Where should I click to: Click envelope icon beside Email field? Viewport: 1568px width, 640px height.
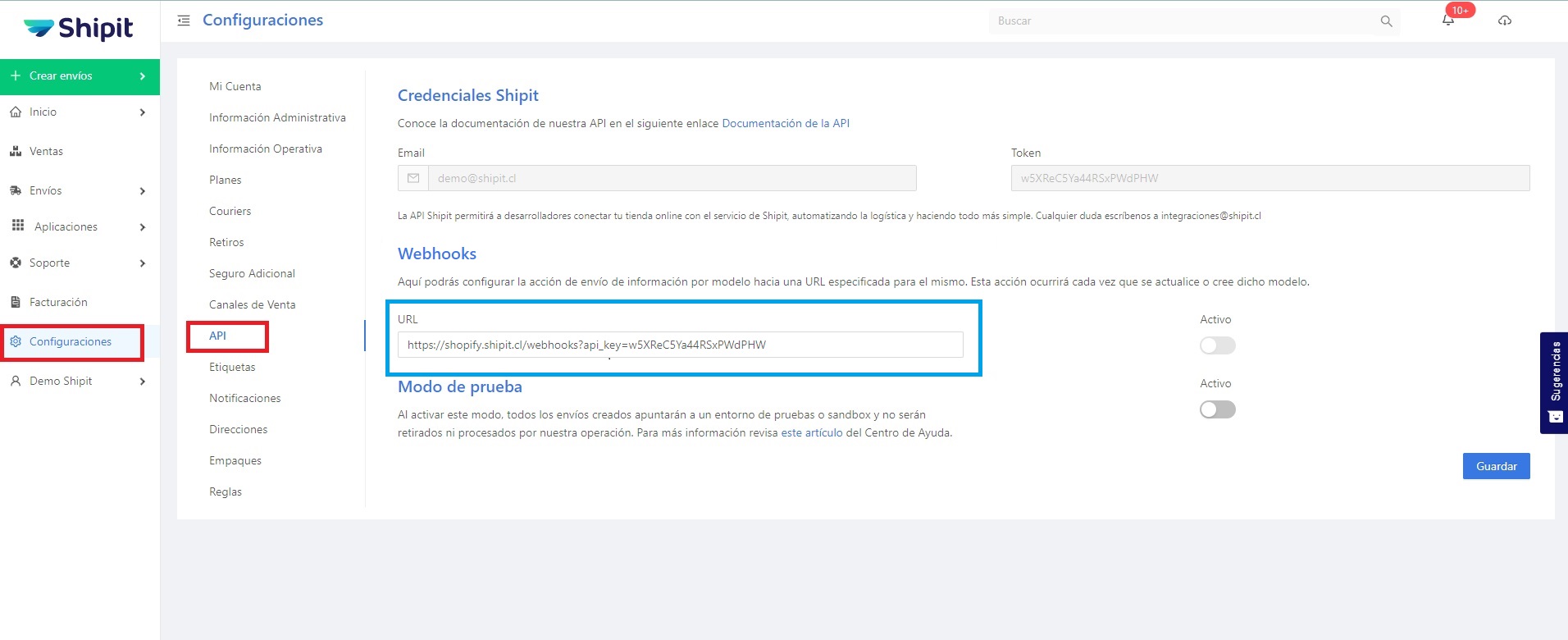[x=413, y=178]
